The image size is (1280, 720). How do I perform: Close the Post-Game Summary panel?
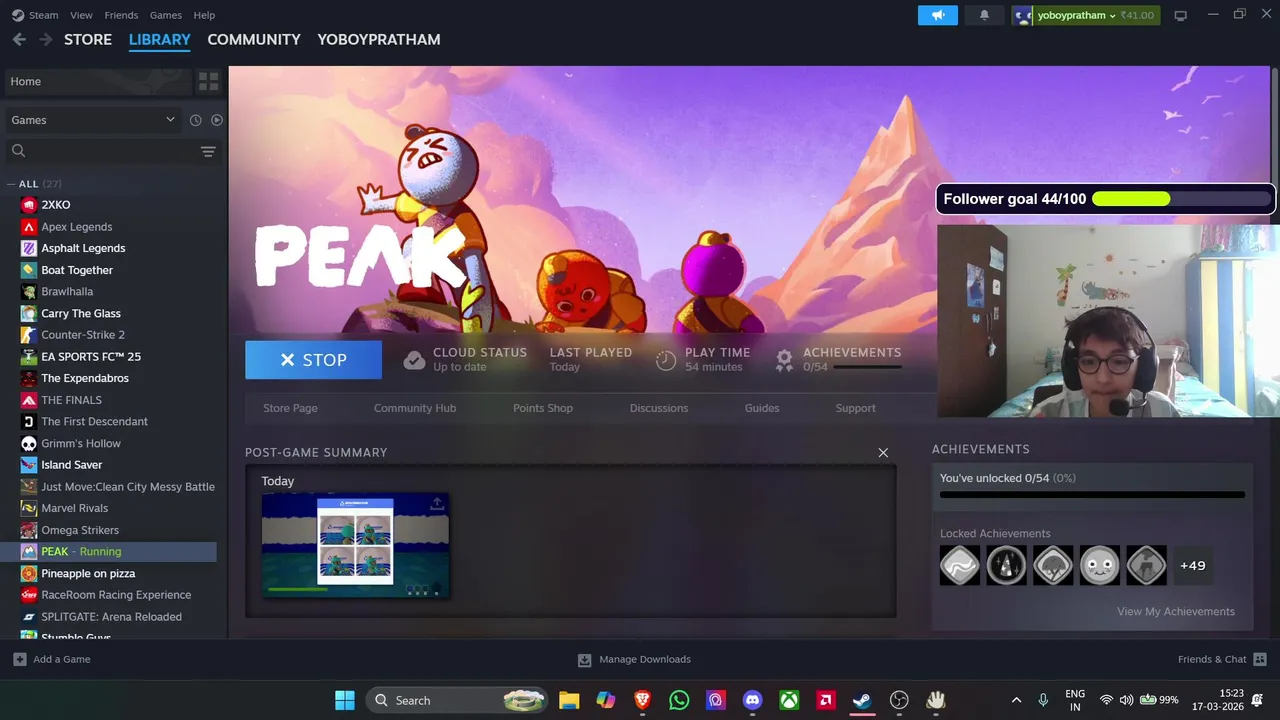tap(883, 453)
